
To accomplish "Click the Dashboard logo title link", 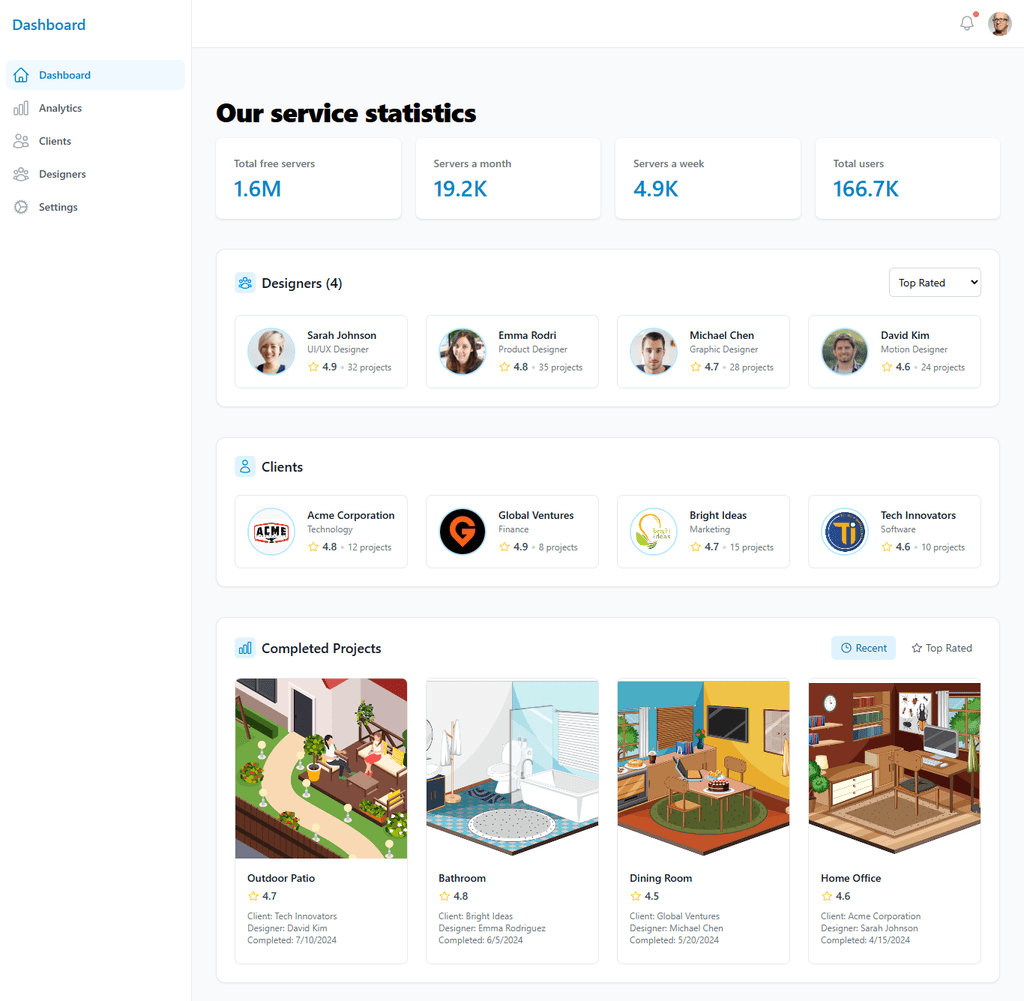I will click(49, 25).
